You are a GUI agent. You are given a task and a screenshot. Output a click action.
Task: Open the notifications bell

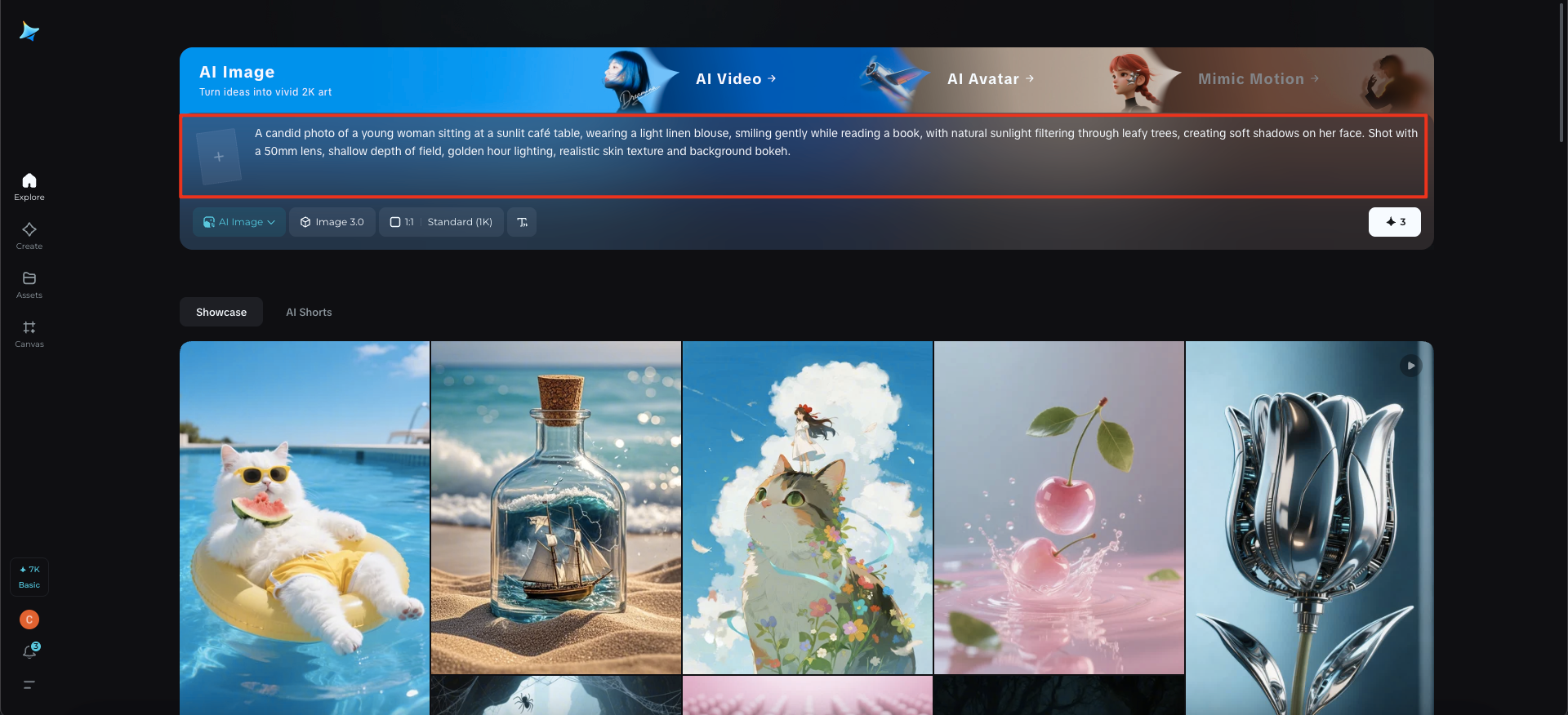(29, 651)
